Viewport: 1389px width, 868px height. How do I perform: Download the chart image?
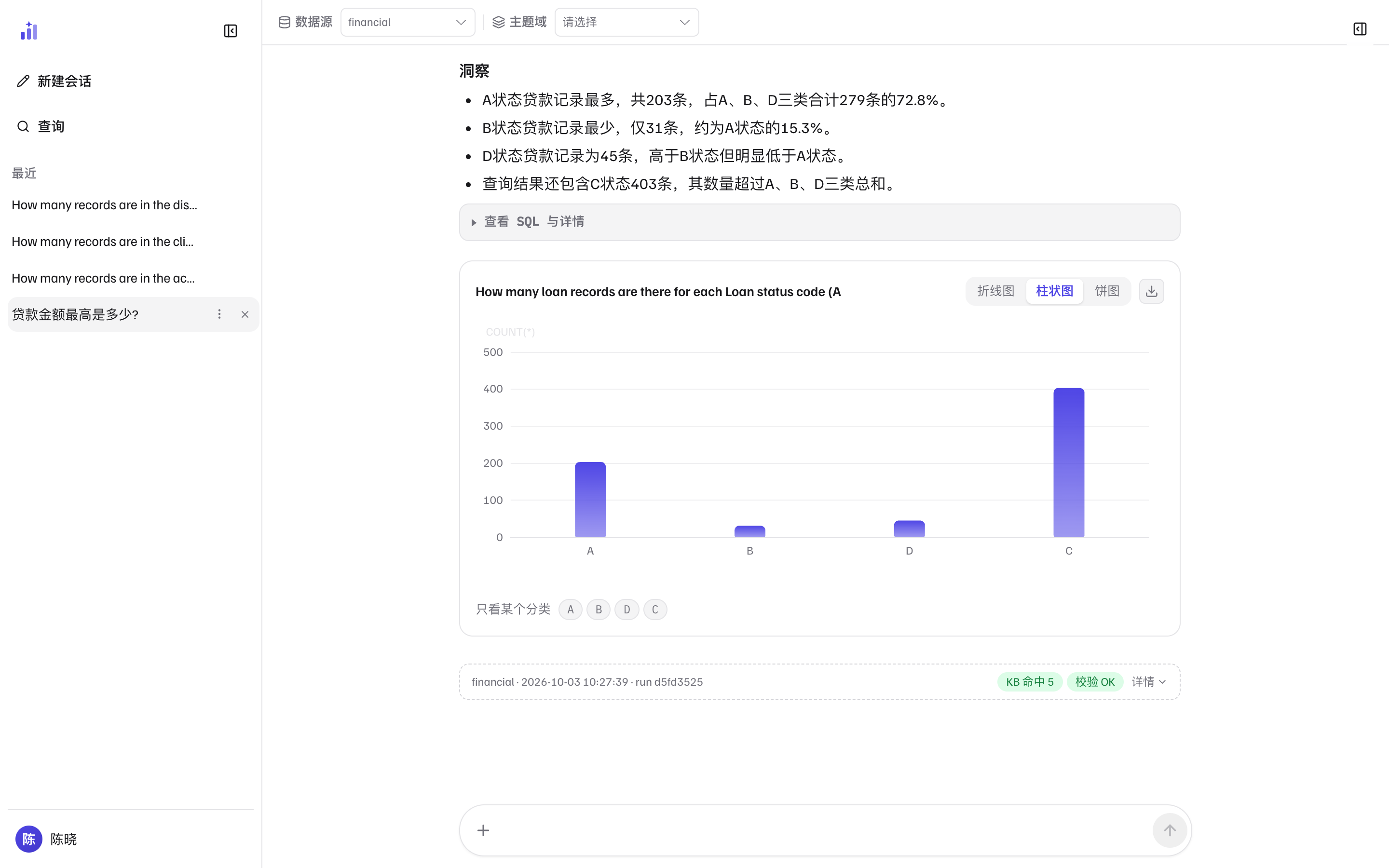[x=1151, y=292]
